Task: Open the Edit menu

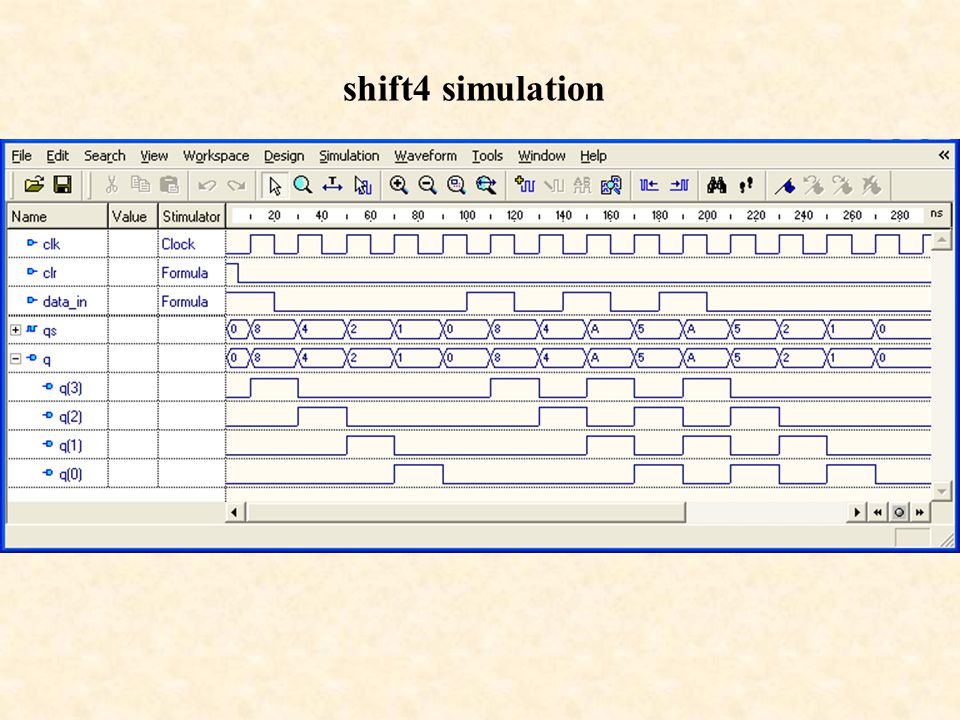Action: (x=58, y=156)
